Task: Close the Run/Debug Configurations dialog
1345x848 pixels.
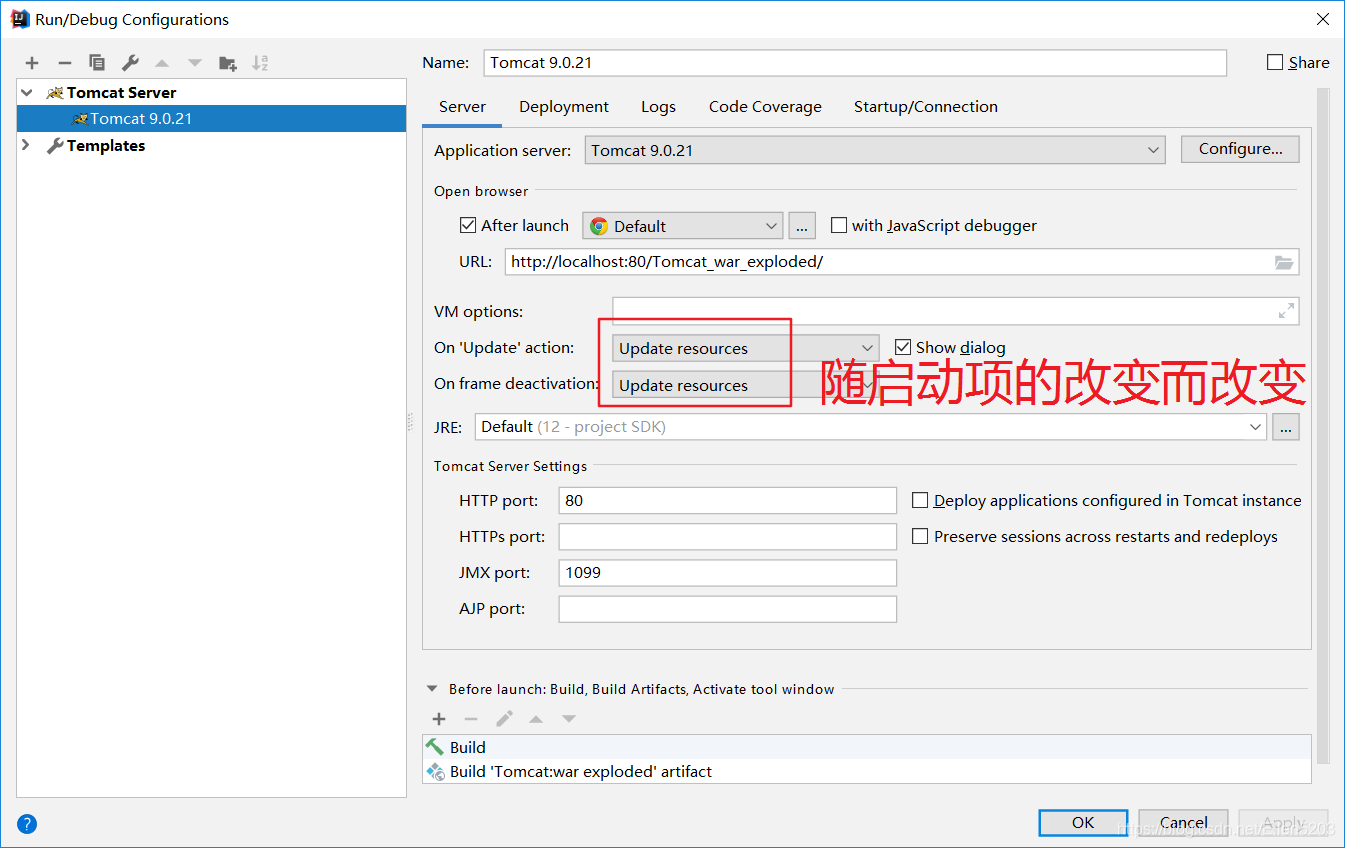Action: coord(1322,19)
